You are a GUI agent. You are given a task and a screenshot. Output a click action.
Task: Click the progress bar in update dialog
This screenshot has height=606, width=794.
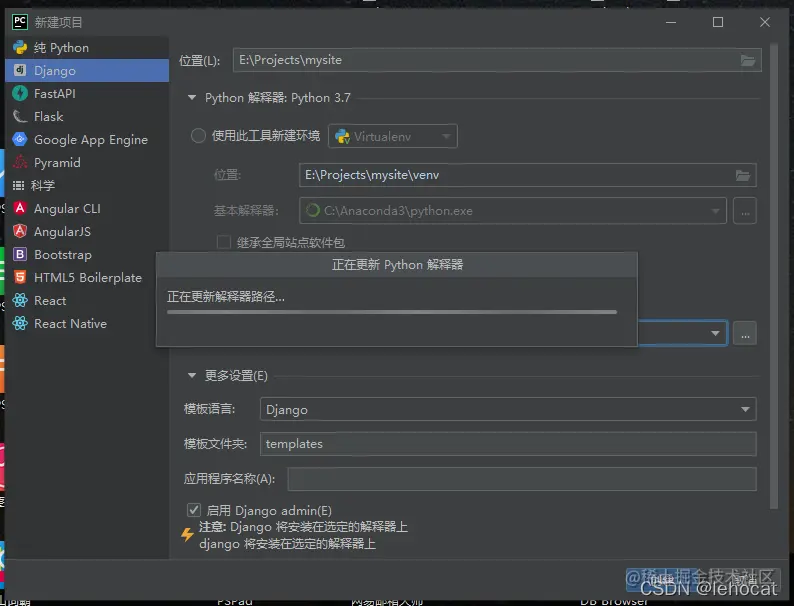(392, 312)
